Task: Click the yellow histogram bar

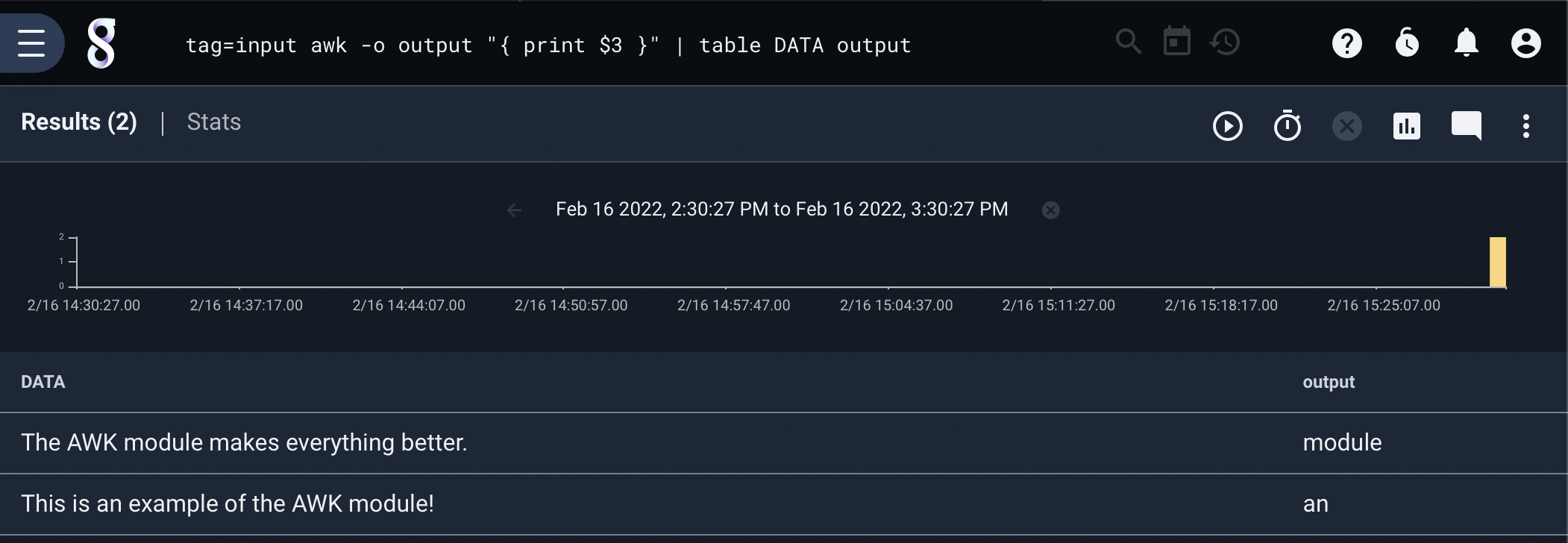Action: point(1497,262)
